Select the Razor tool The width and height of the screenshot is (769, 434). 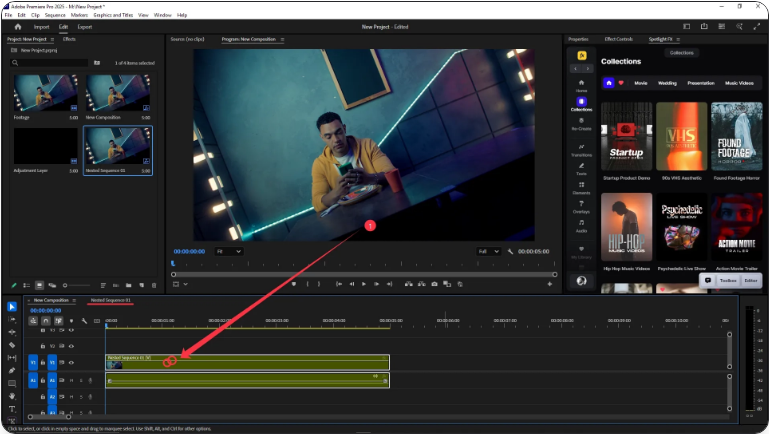pos(12,345)
